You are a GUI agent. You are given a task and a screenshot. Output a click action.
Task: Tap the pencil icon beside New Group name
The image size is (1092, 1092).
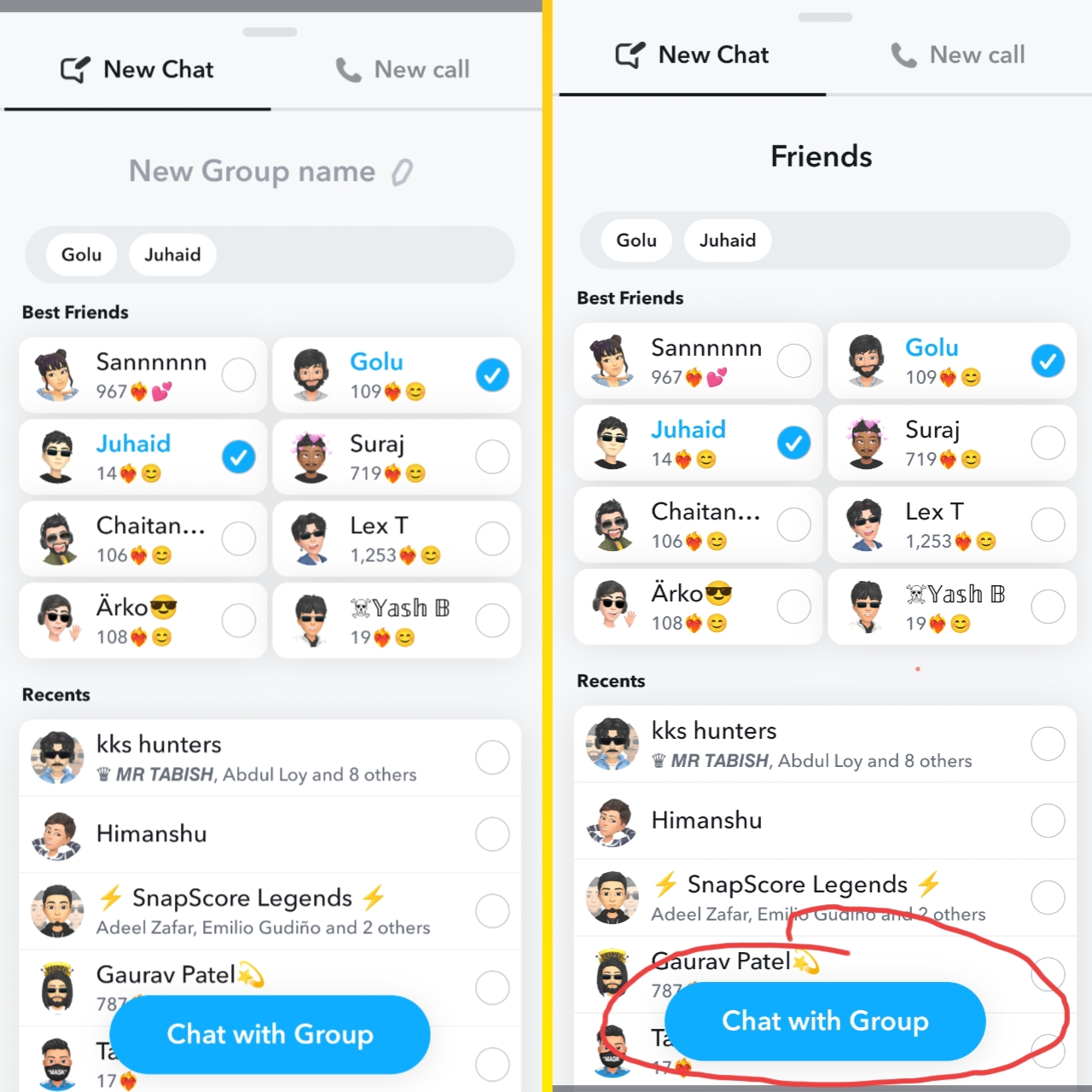[403, 172]
